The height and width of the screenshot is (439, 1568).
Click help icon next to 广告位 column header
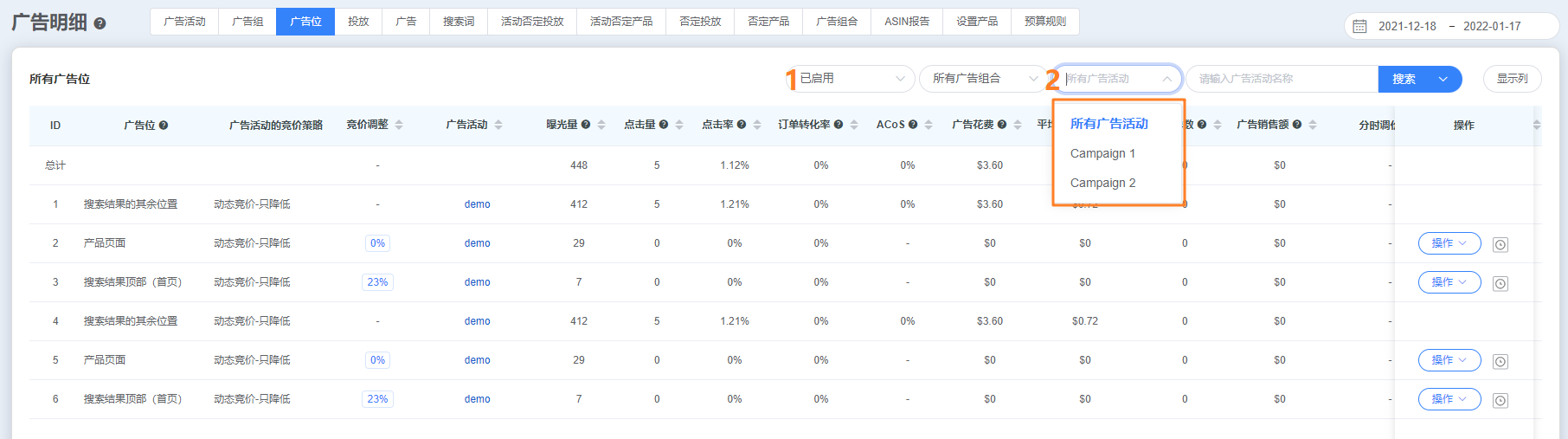(164, 126)
